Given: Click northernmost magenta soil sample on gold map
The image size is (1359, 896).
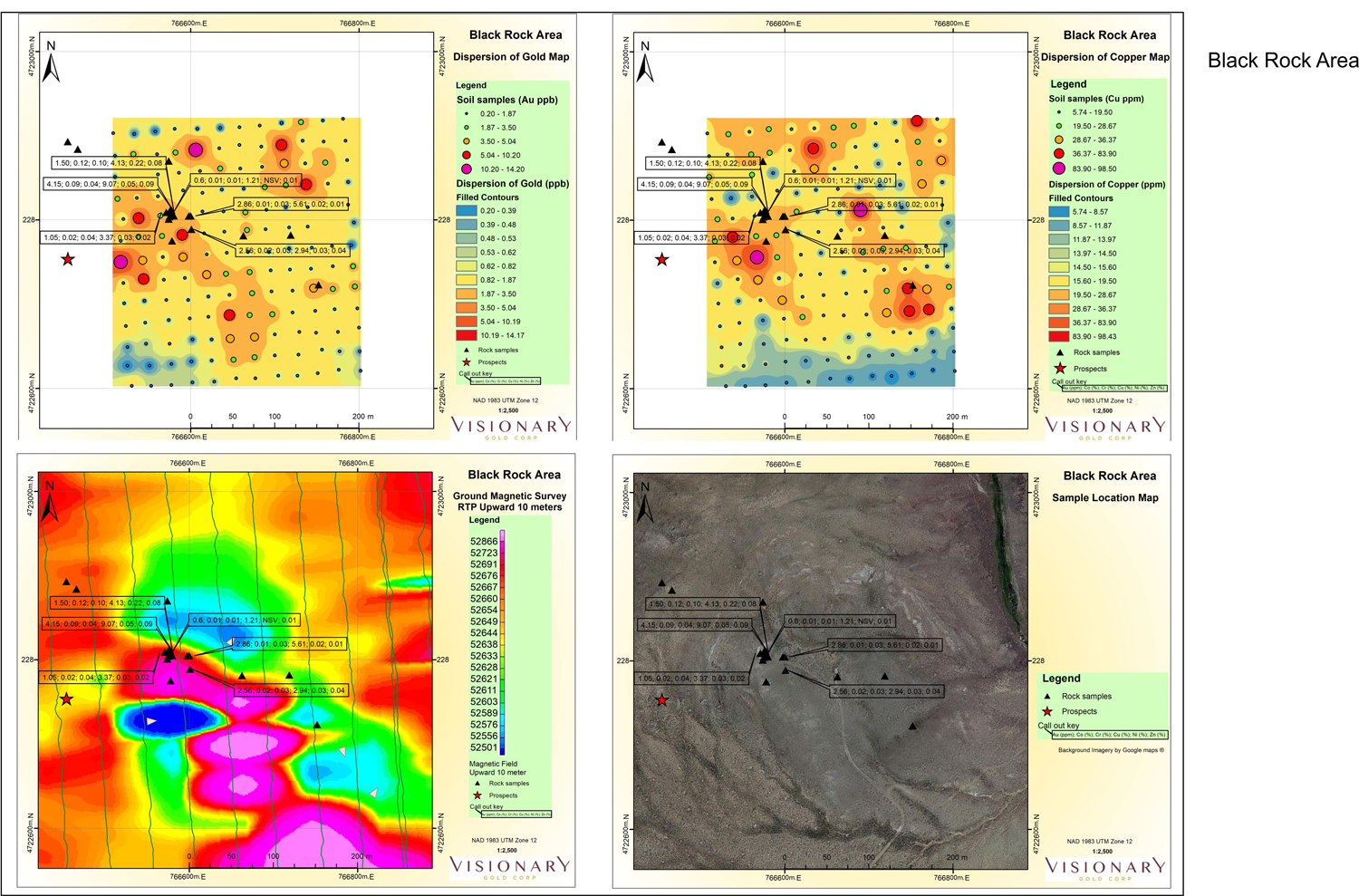Looking at the screenshot, I should click(x=196, y=149).
